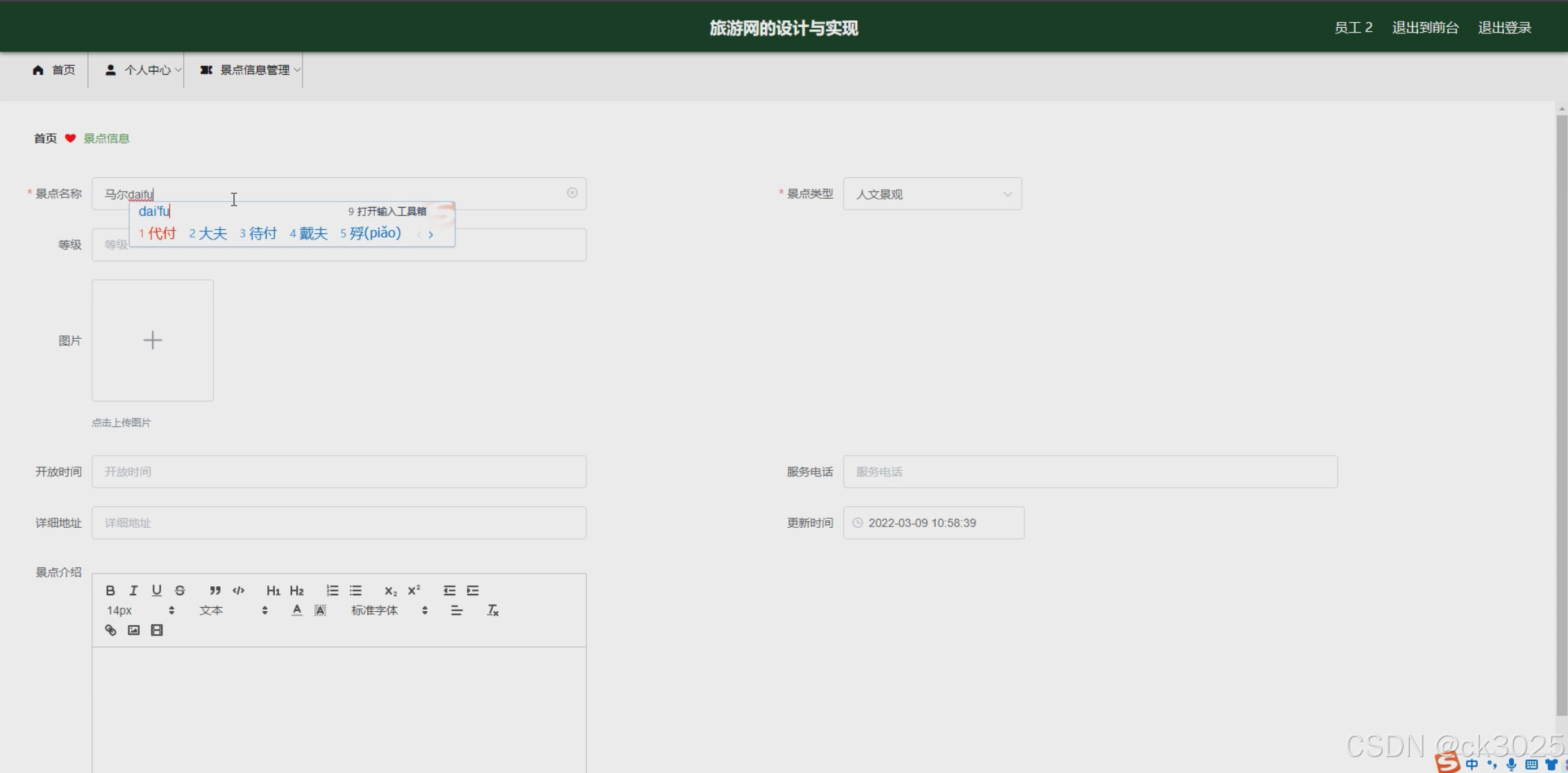
Task: Clear text formatting icon
Action: click(x=493, y=610)
